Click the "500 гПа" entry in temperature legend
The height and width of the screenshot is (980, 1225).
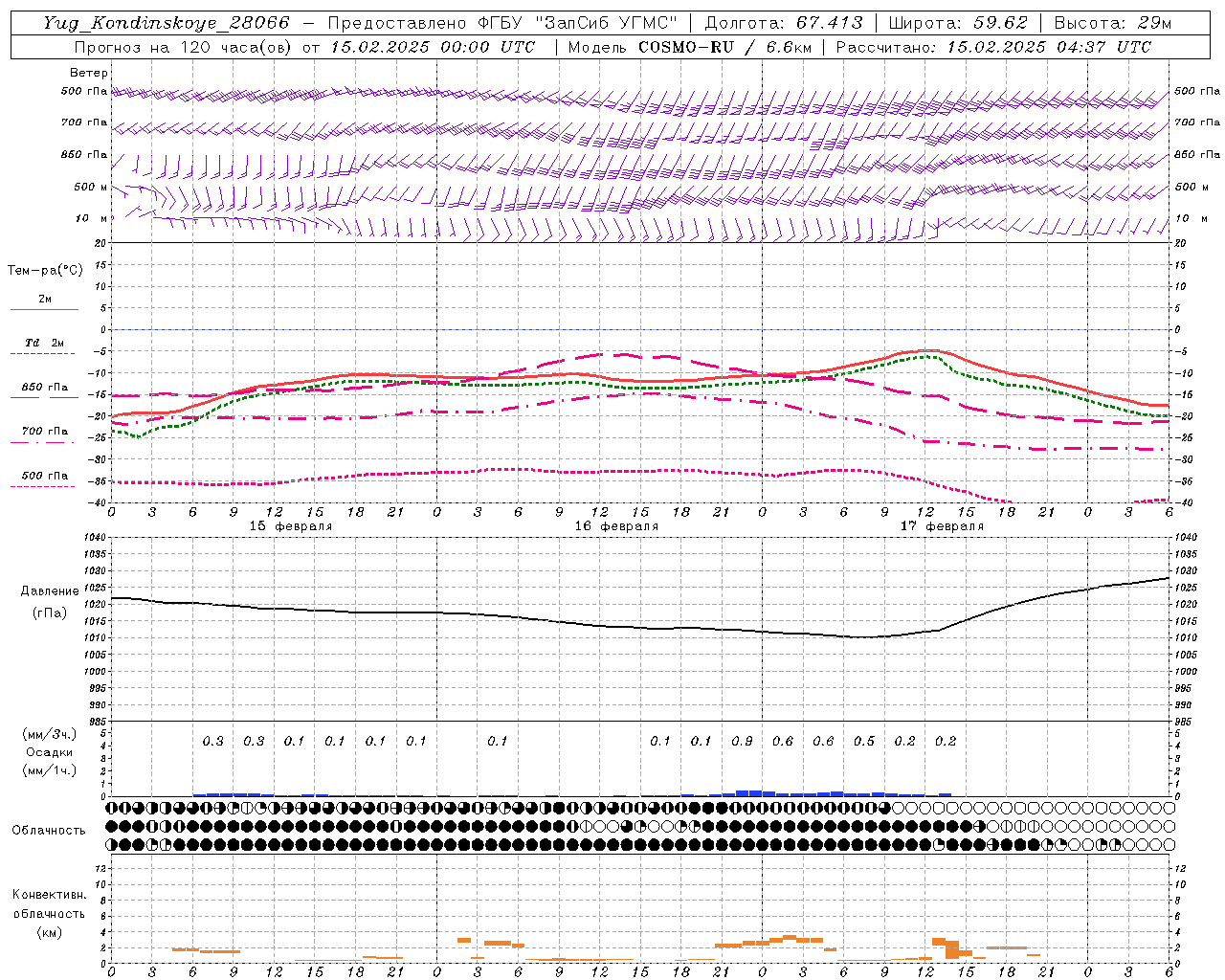pos(45,476)
